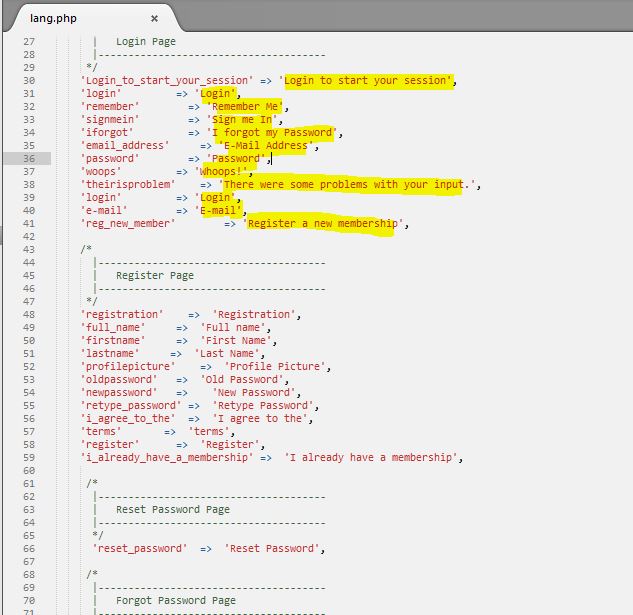Click the 'Reset Password Page' comment heading

[x=172, y=510]
